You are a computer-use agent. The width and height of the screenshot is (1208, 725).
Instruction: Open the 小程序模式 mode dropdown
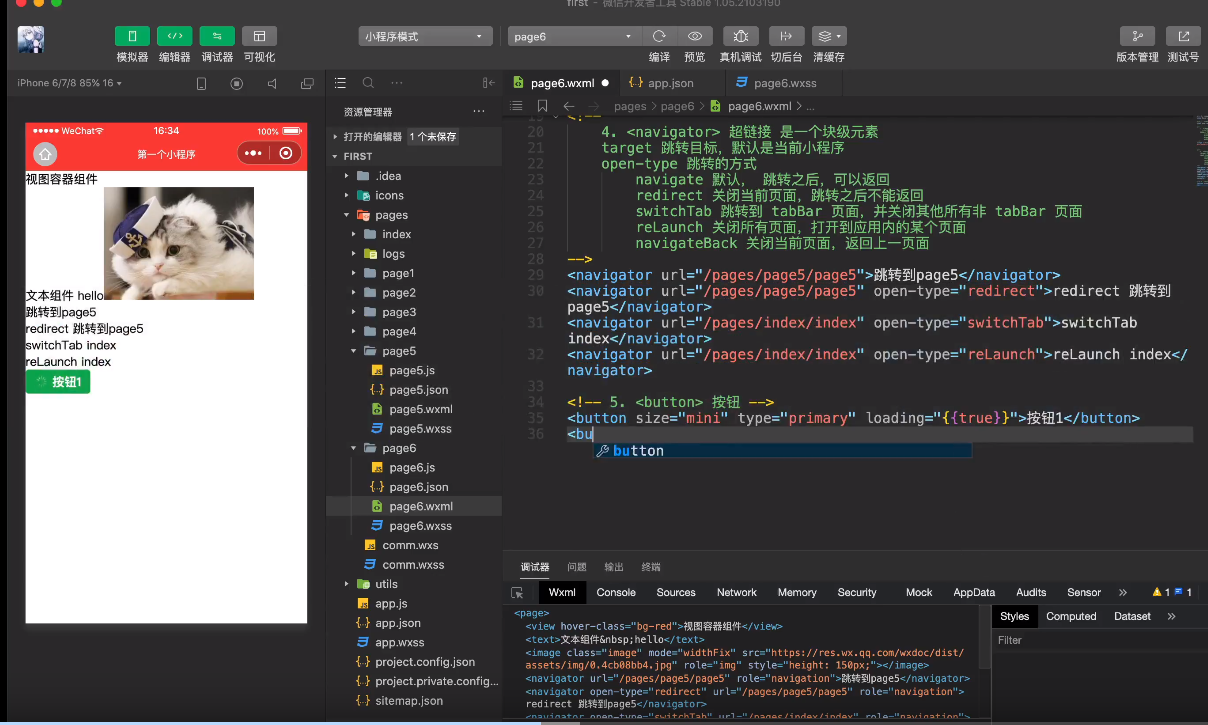pos(425,36)
